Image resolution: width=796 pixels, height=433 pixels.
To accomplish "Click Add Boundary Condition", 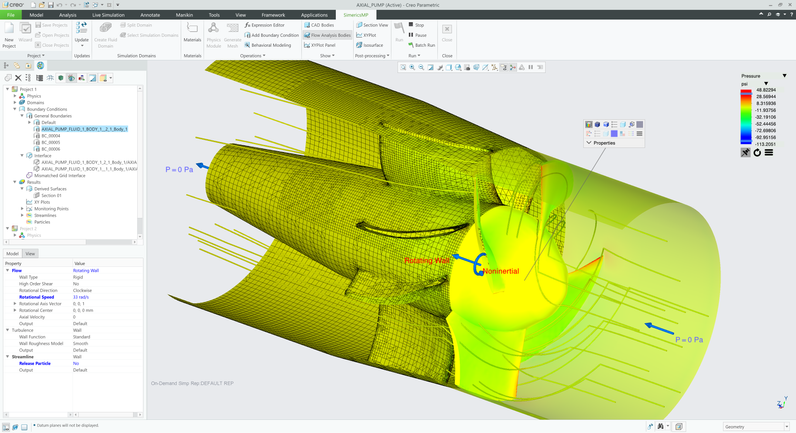I will pyautogui.click(x=272, y=35).
